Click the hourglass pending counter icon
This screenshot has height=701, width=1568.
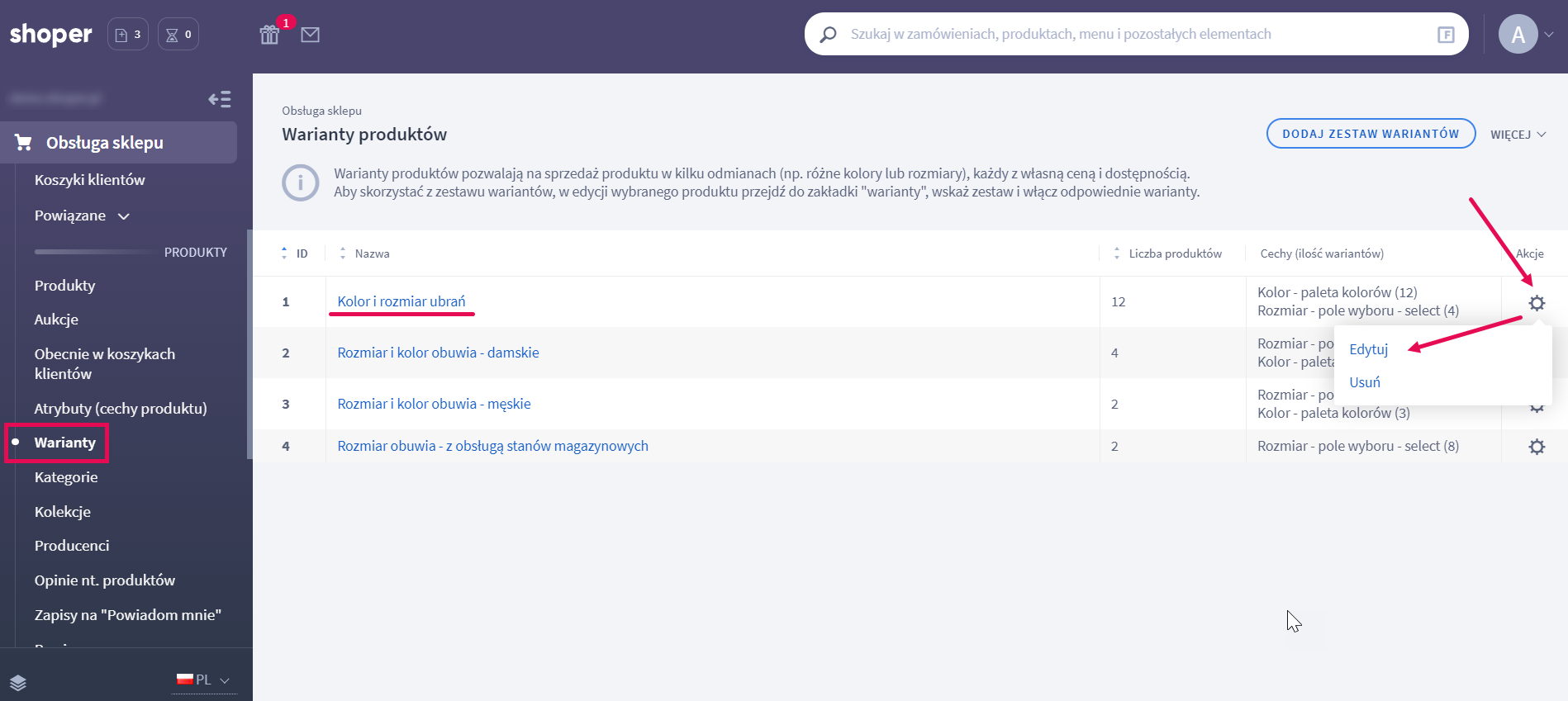pyautogui.click(x=178, y=35)
